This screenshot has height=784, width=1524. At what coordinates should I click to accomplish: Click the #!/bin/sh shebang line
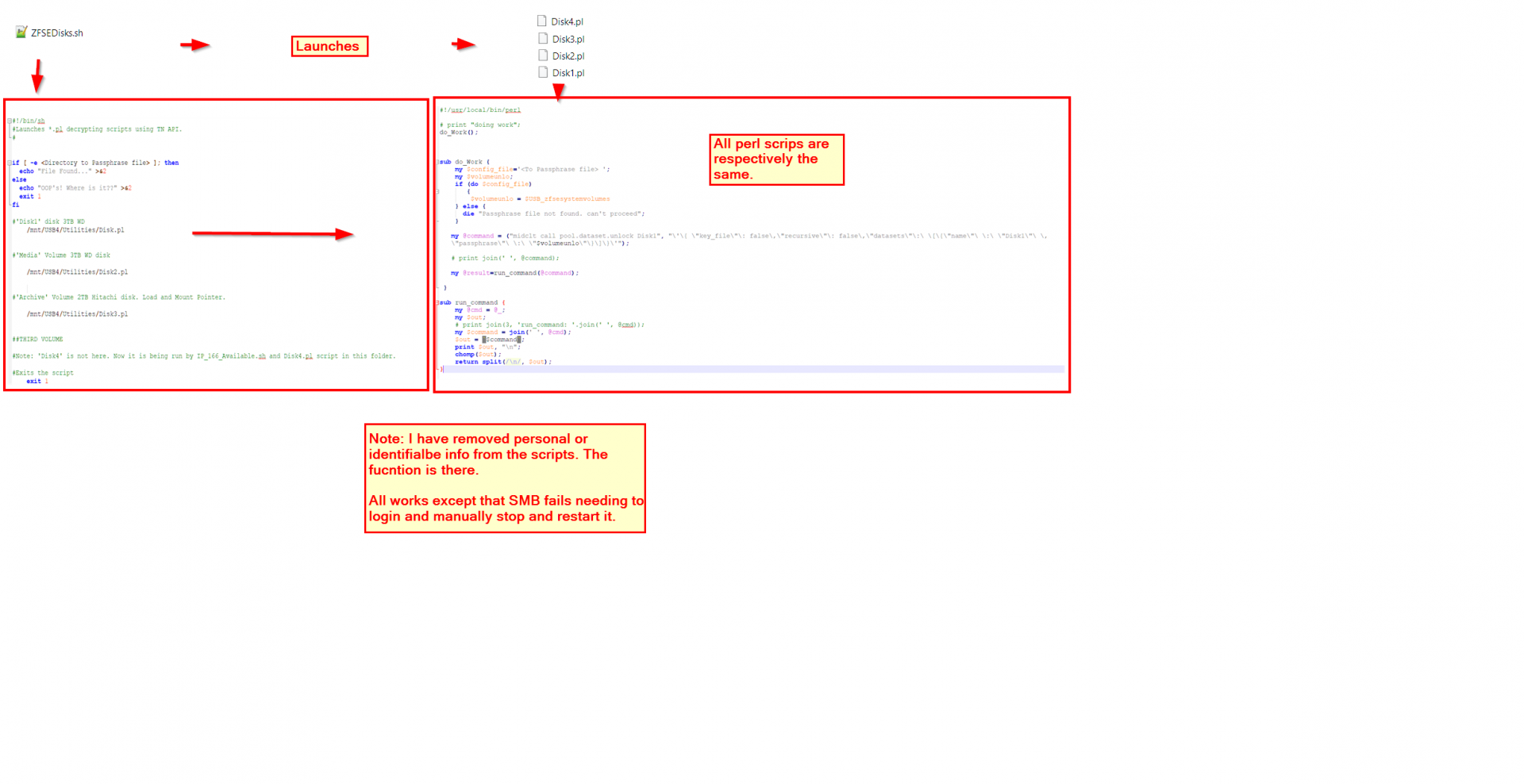coord(29,121)
